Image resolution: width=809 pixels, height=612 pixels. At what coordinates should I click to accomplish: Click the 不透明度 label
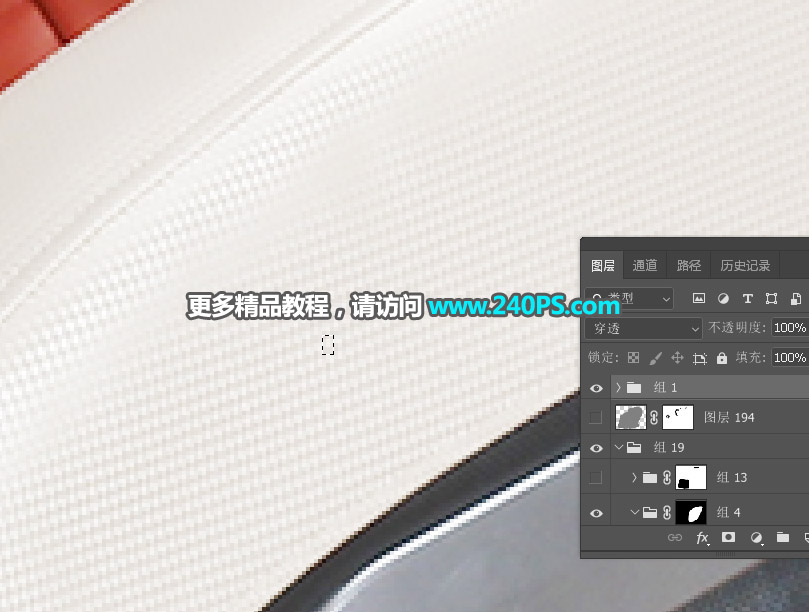coord(737,328)
